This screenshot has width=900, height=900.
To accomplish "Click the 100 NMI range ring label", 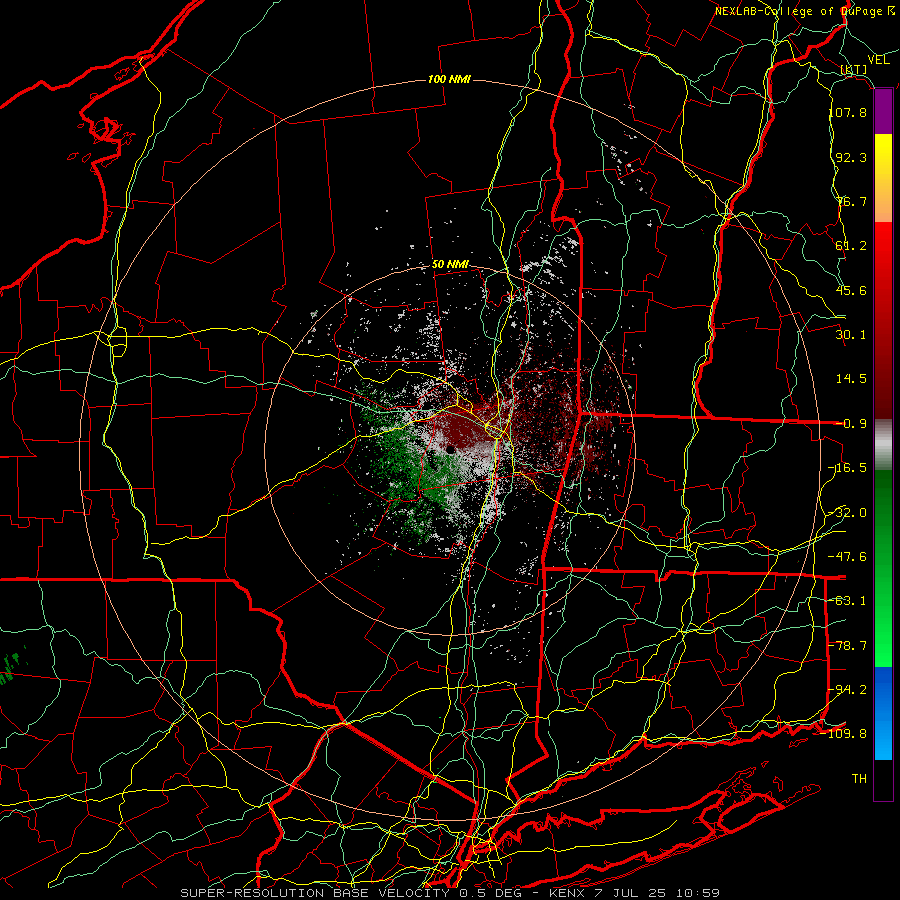I will (449, 79).
